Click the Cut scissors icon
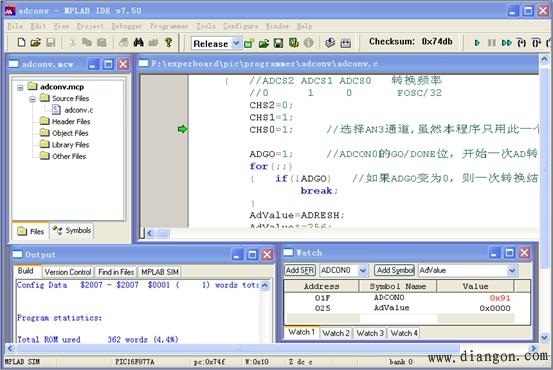Screen dimensions: 553x370 [x=72, y=43]
